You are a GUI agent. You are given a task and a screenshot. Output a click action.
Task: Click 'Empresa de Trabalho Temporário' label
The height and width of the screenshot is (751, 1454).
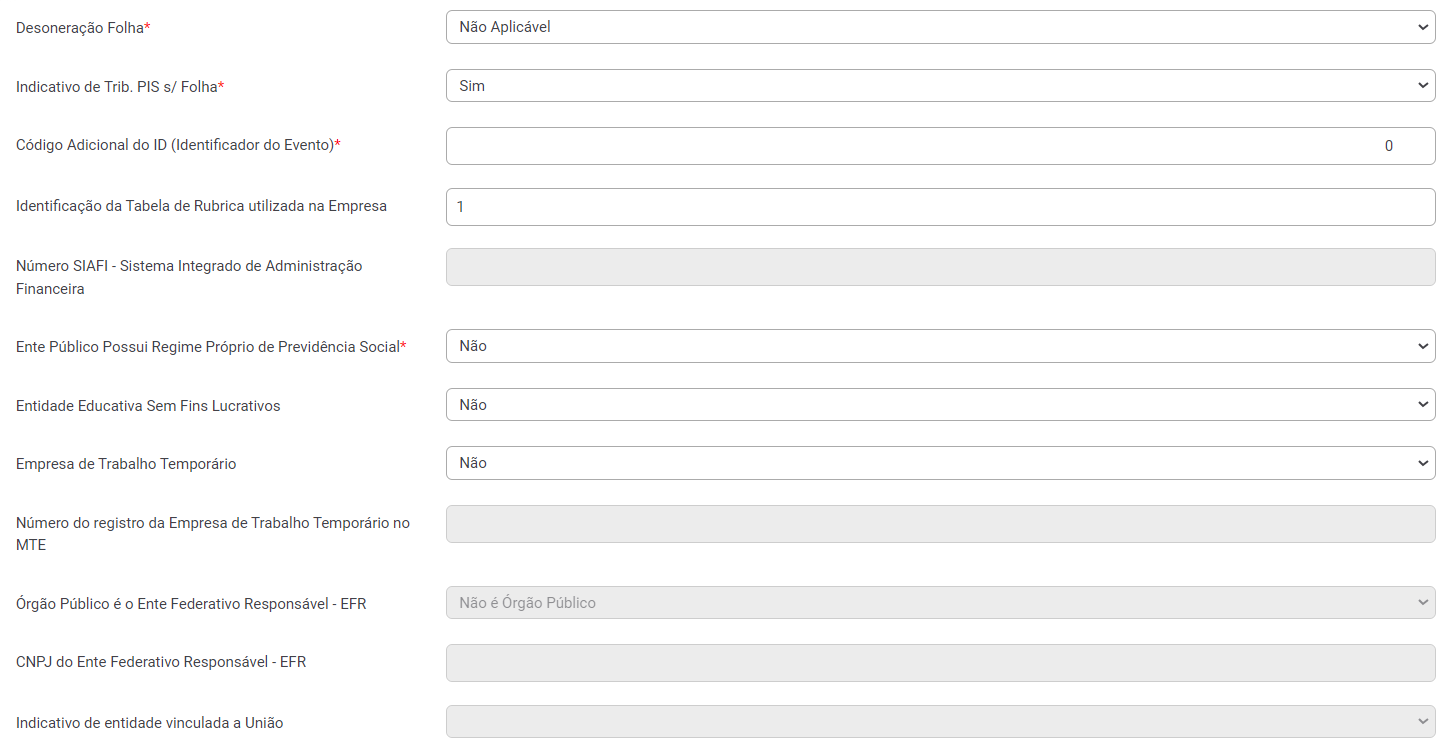click(126, 464)
